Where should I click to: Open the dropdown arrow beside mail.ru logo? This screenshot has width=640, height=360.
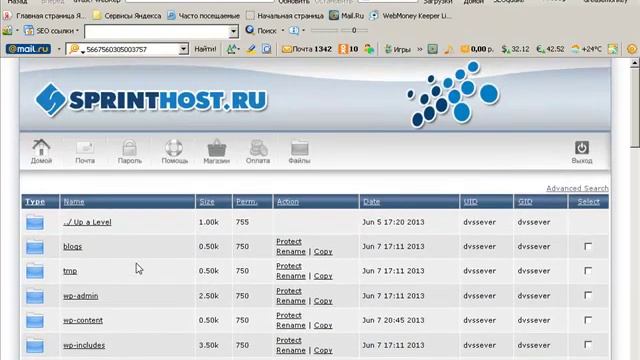point(59,49)
